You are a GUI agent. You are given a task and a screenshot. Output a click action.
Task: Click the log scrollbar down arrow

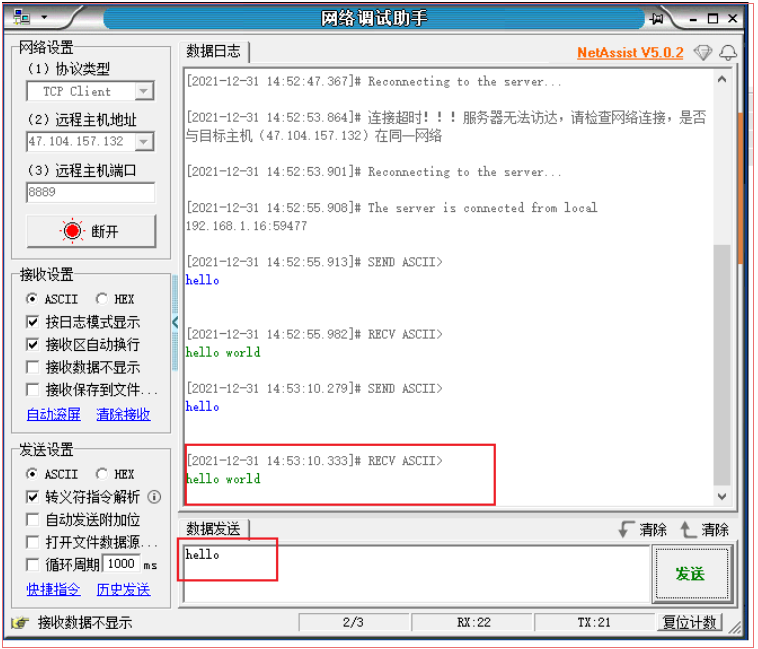click(x=722, y=496)
